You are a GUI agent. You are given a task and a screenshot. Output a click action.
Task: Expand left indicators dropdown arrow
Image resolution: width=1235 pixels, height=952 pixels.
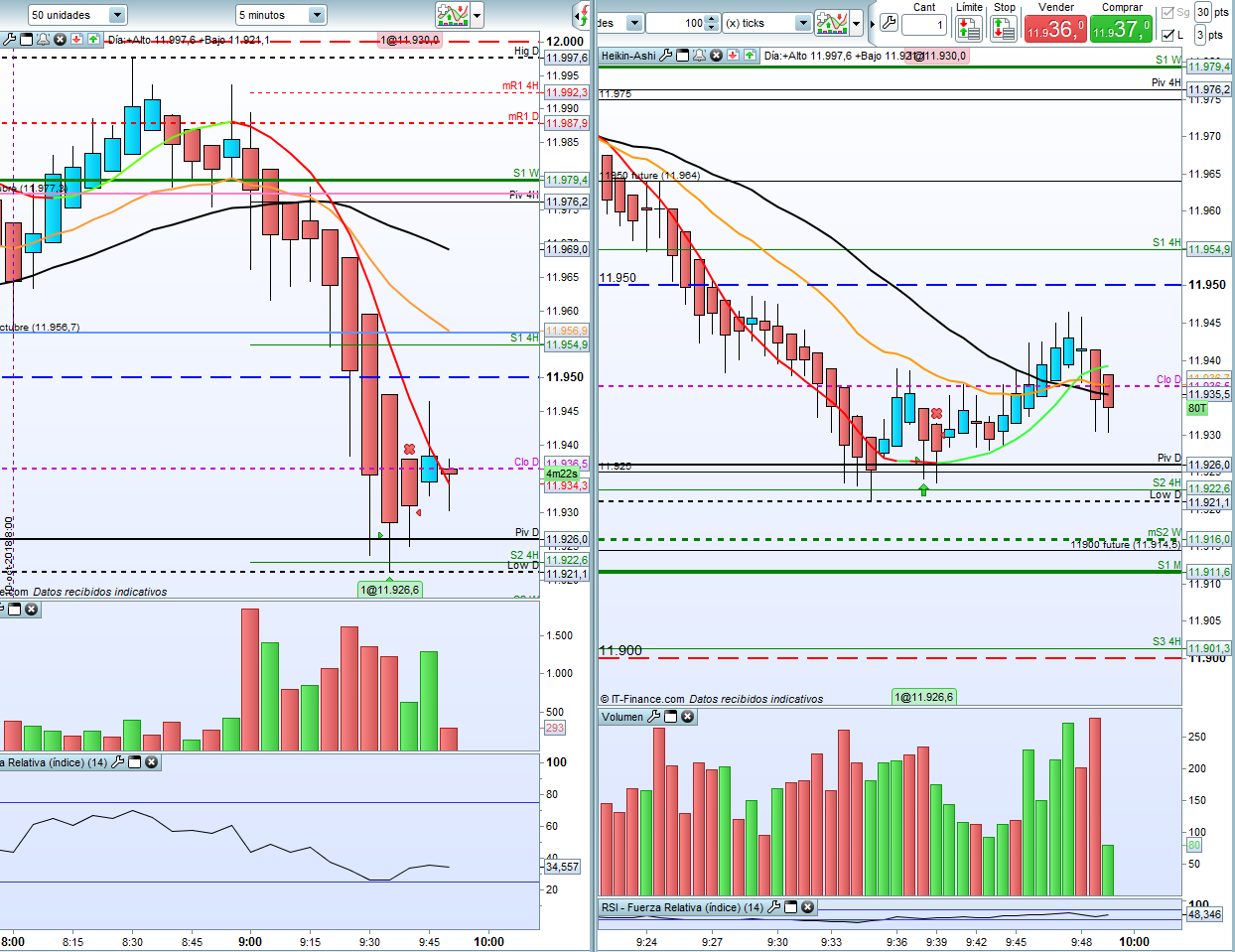(478, 15)
